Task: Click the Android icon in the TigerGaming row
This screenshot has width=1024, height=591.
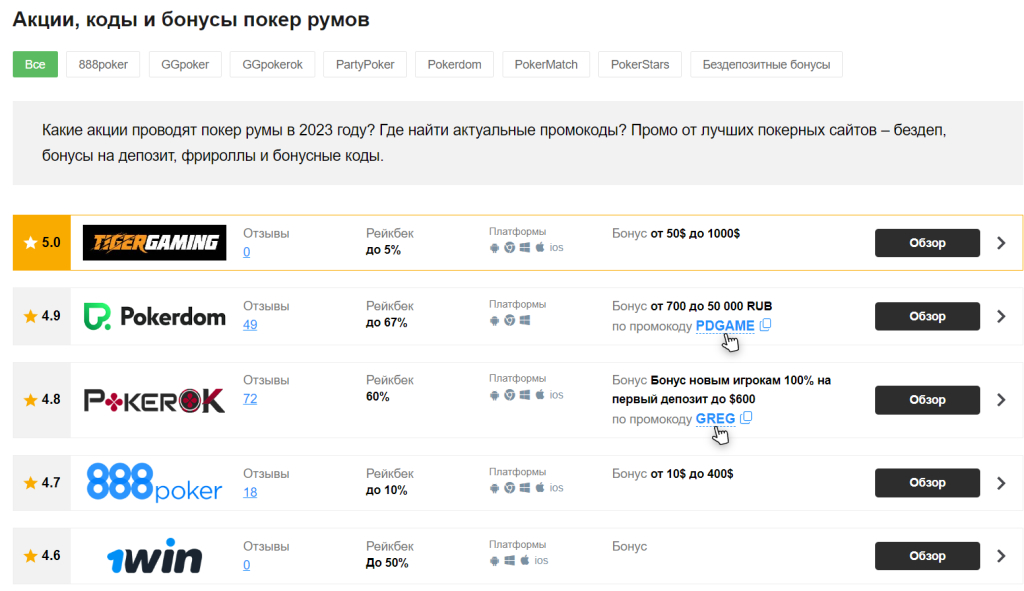Action: pyautogui.click(x=494, y=248)
